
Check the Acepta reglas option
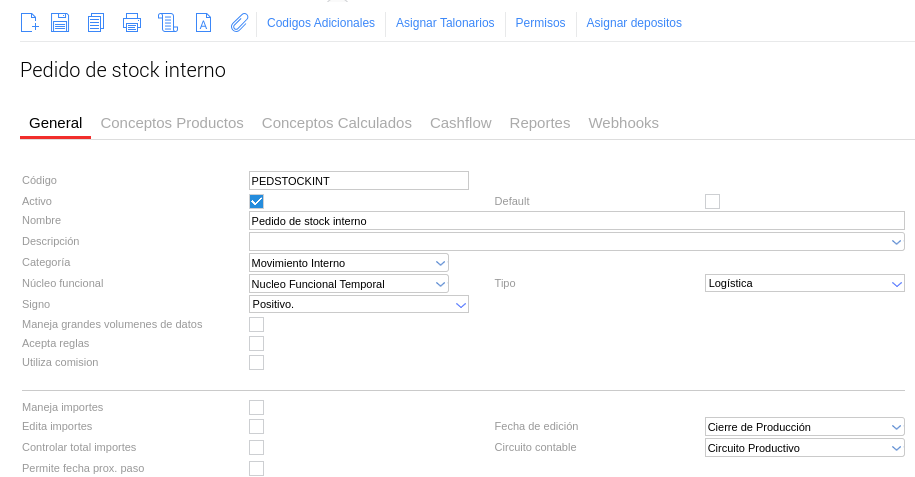256,343
